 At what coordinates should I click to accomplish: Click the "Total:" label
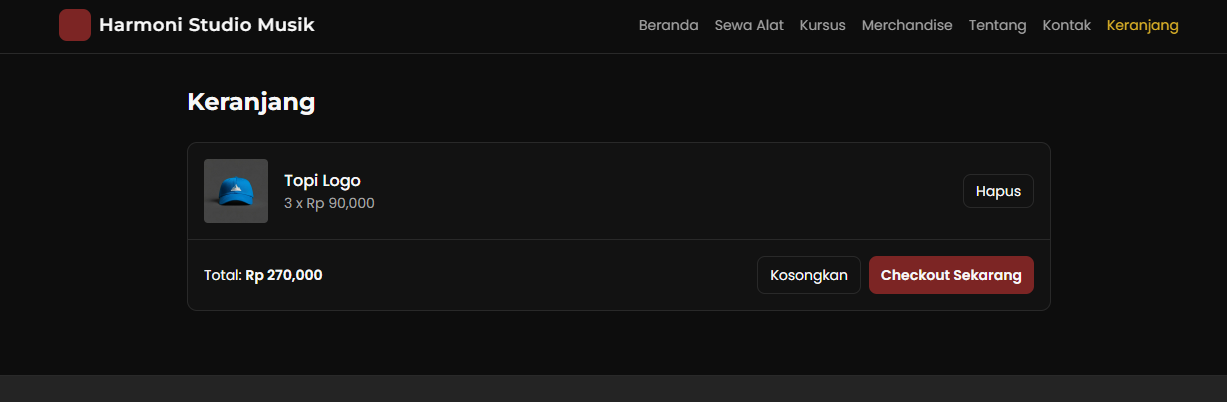coord(222,275)
